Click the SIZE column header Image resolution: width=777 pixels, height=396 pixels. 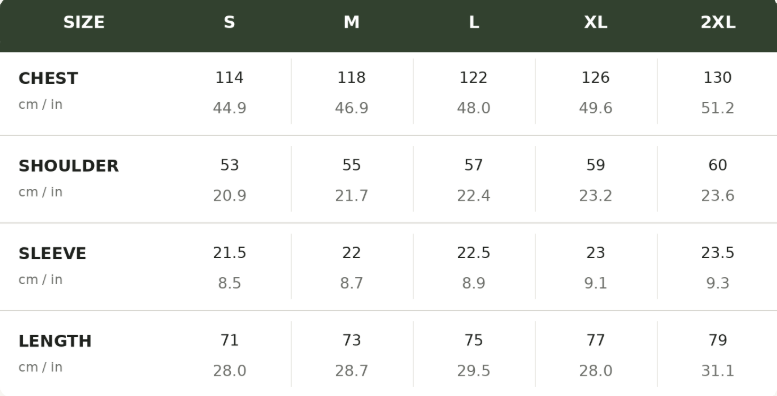[84, 22]
